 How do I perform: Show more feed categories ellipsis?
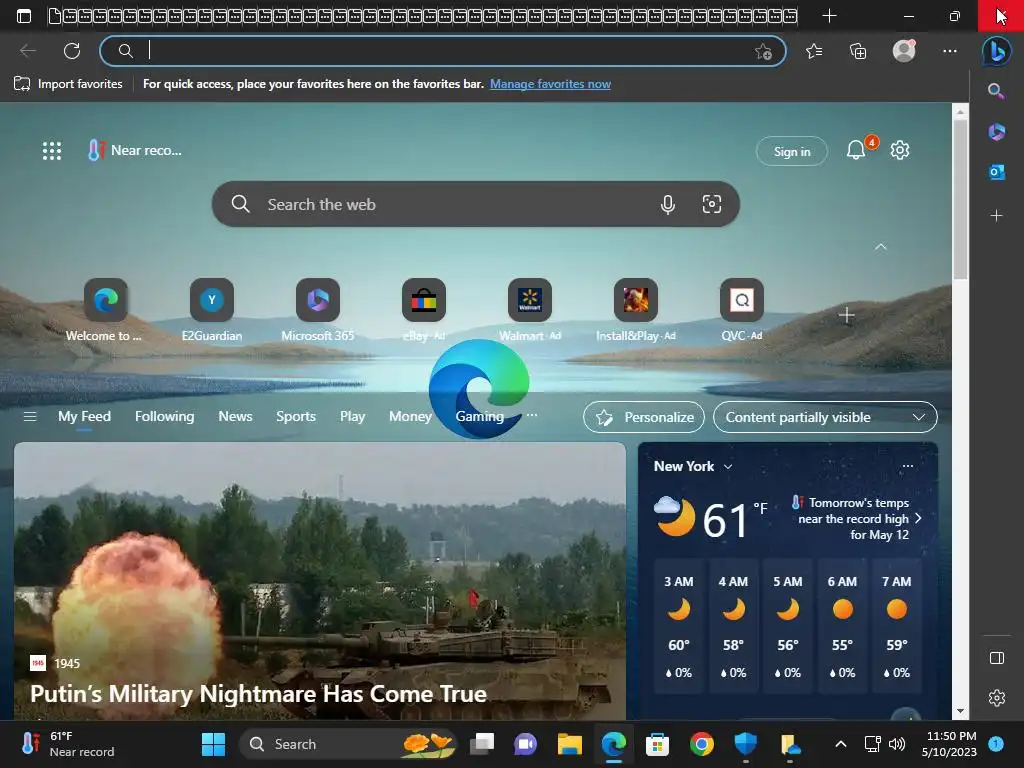pos(532,415)
